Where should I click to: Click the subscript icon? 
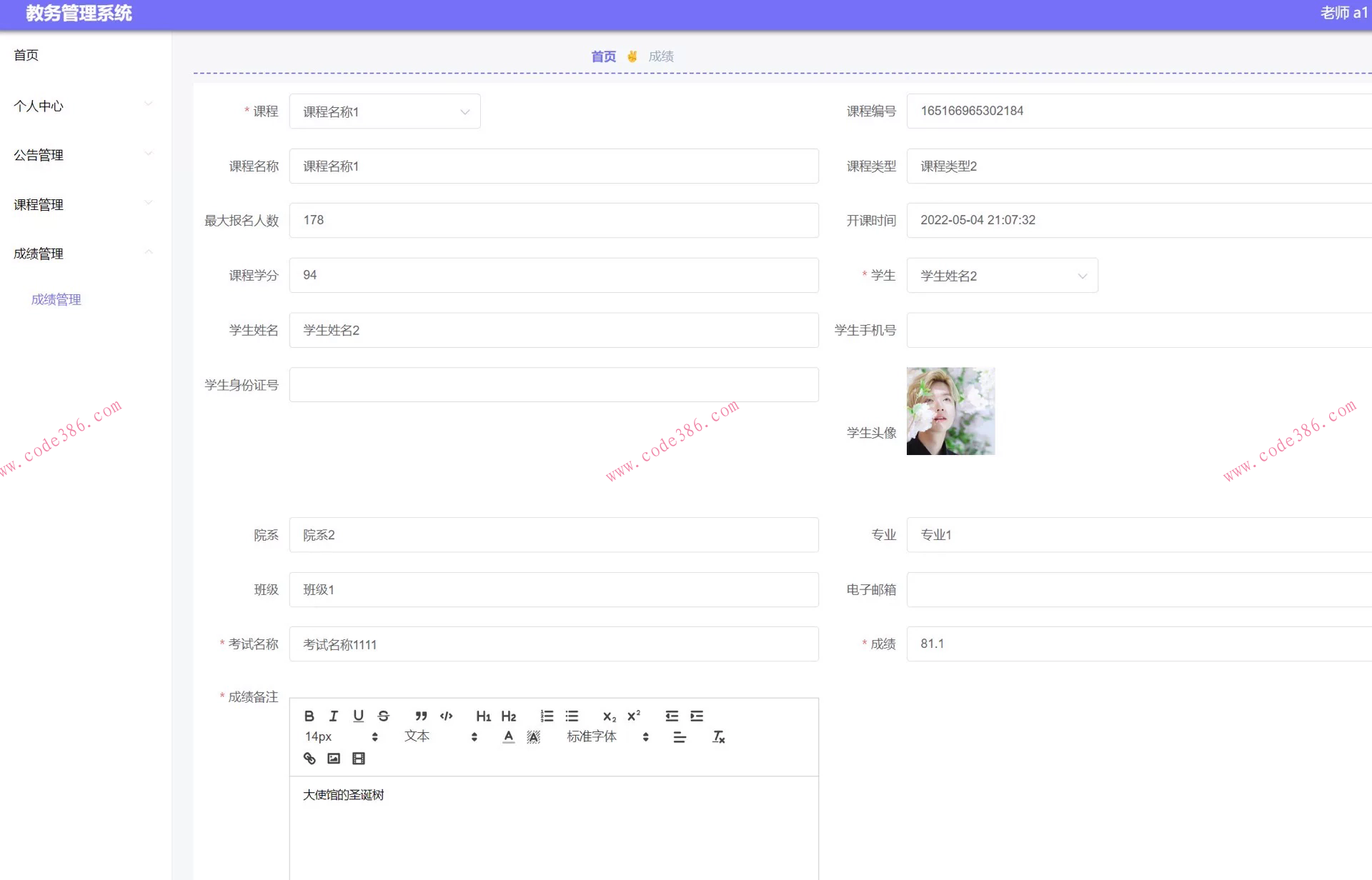point(609,716)
